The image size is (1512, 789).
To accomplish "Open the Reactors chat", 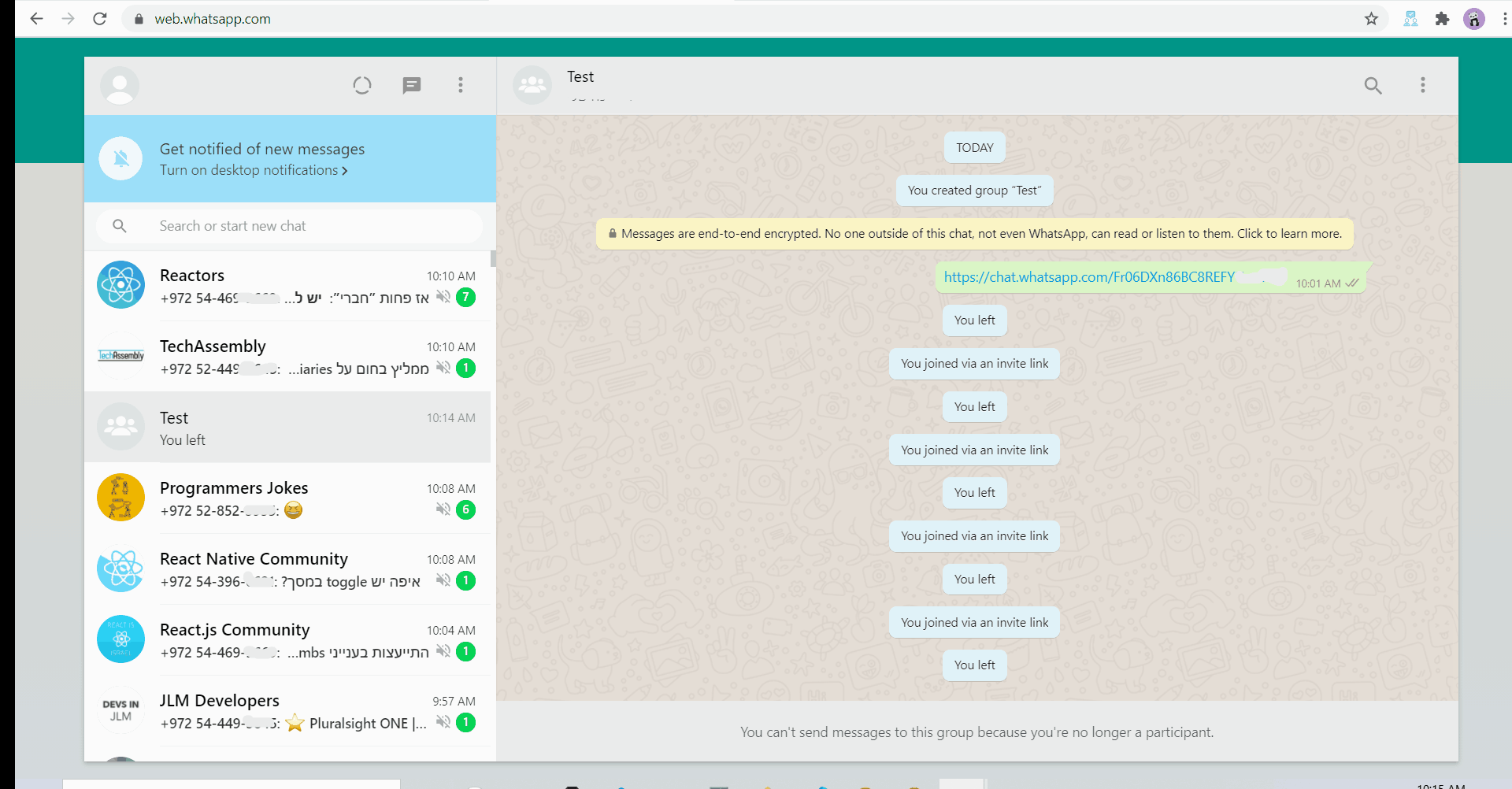I will point(287,286).
